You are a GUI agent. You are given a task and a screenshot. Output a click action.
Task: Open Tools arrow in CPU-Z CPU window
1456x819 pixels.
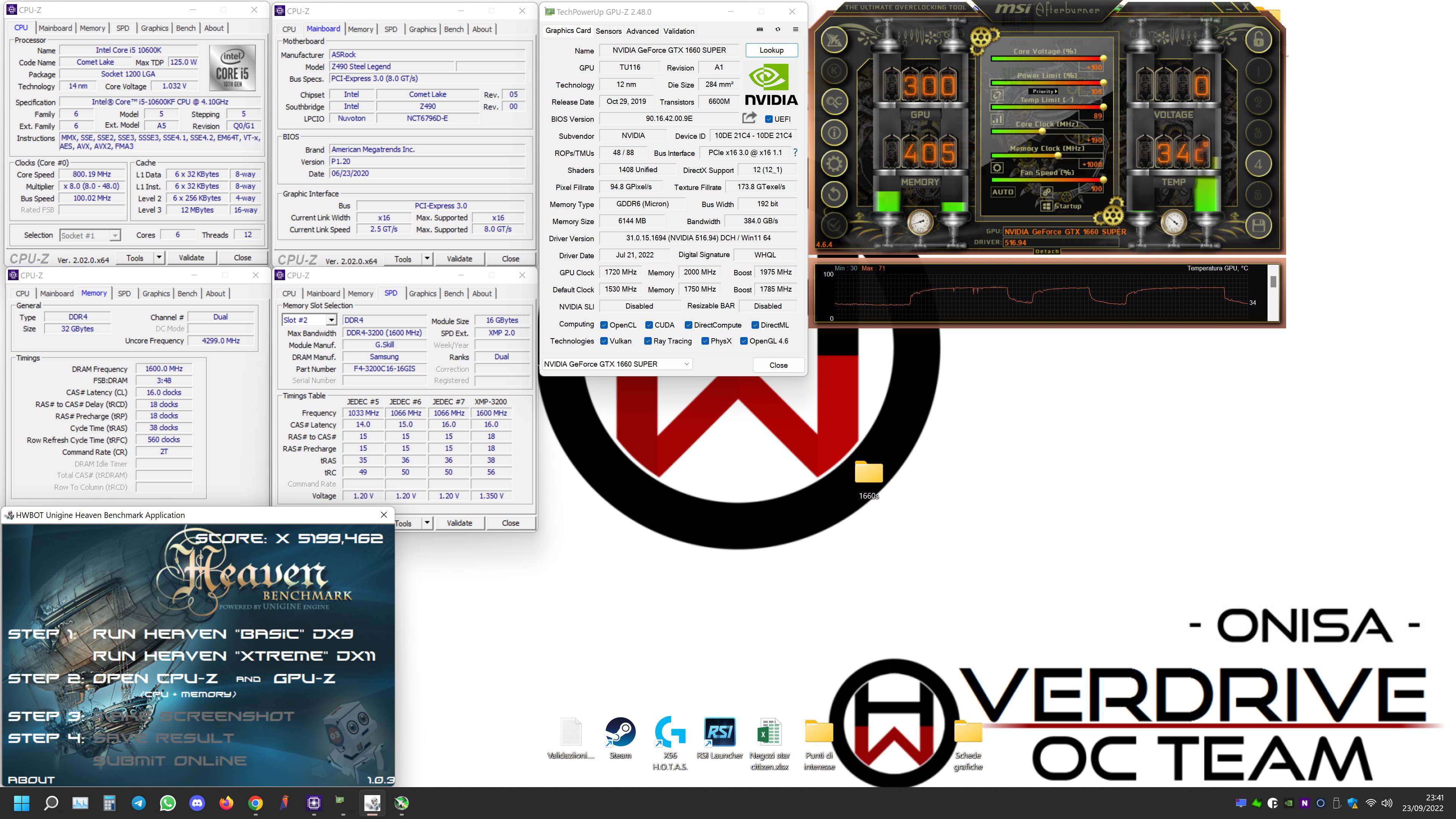pyautogui.click(x=159, y=258)
